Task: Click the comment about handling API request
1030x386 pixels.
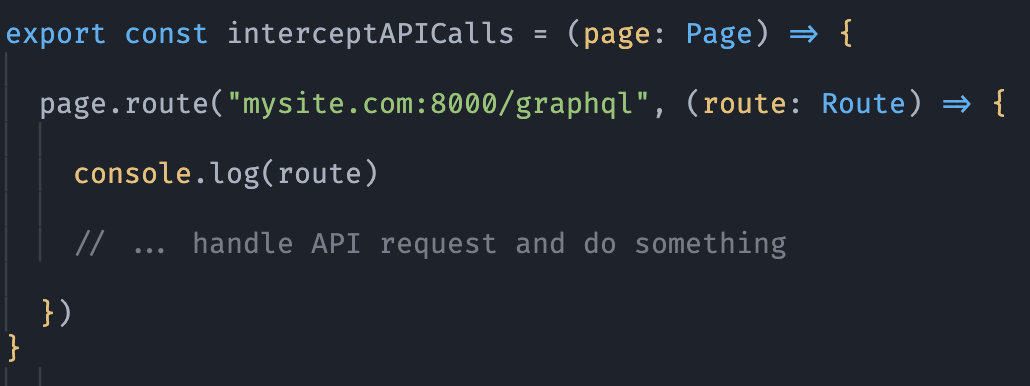Action: (x=430, y=244)
